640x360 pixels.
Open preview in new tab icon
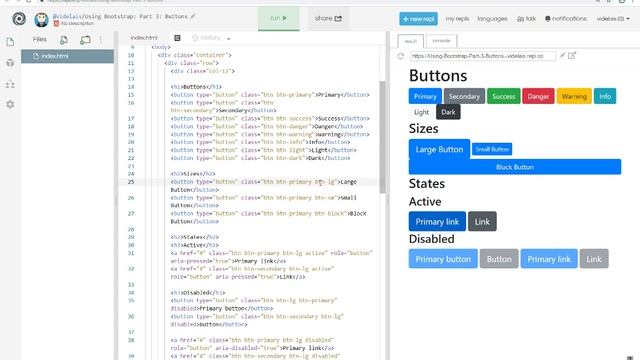point(572,55)
